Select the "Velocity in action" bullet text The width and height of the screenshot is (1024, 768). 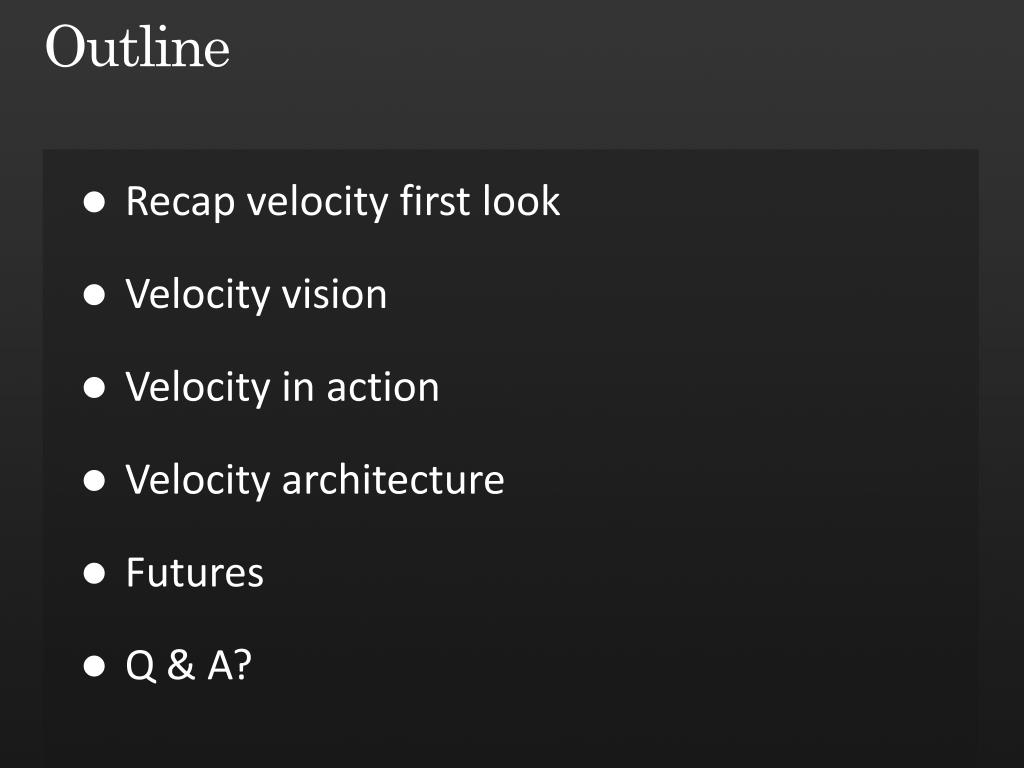(x=282, y=387)
